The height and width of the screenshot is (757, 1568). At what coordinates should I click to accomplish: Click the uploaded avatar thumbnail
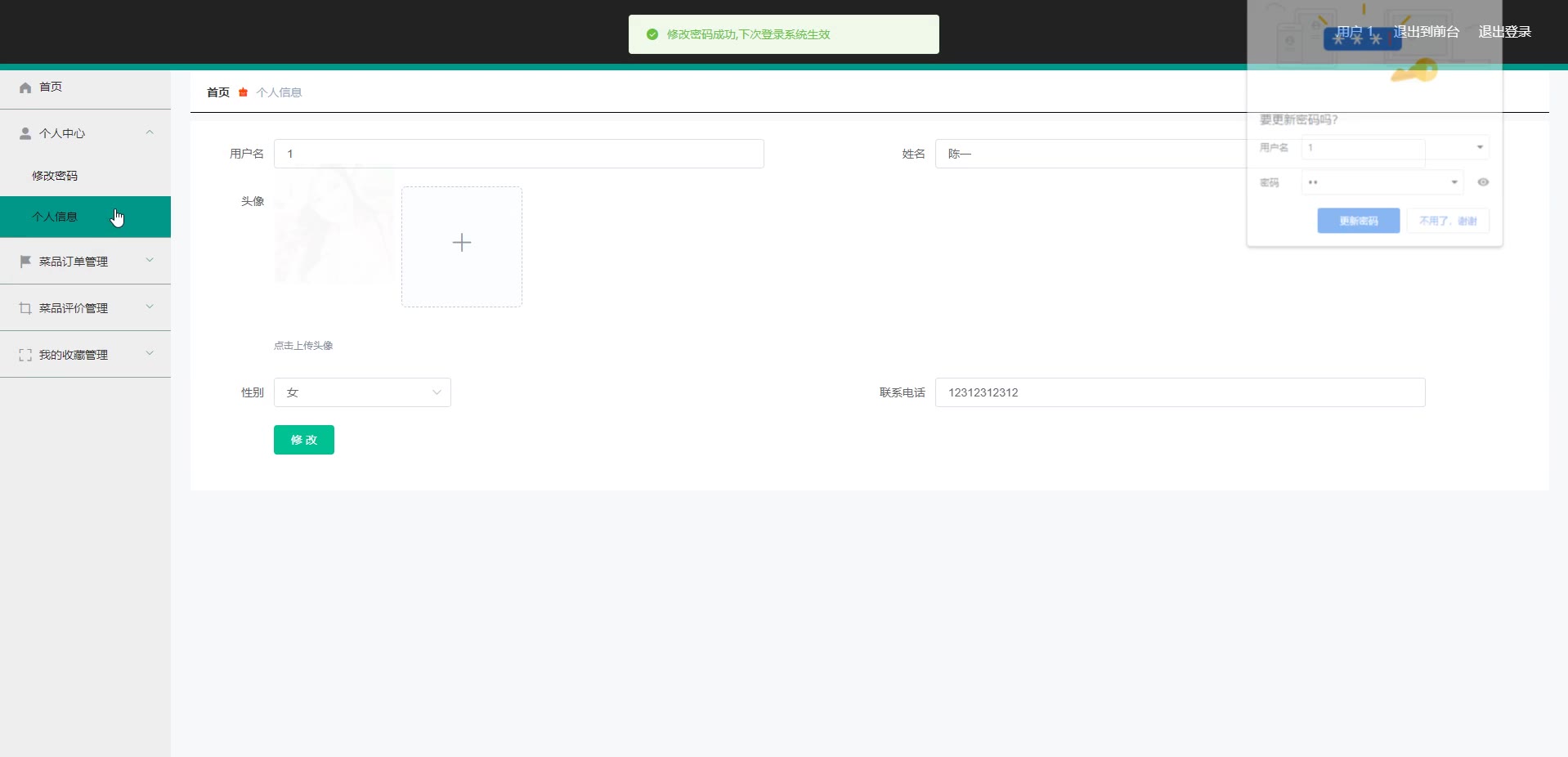tap(334, 225)
